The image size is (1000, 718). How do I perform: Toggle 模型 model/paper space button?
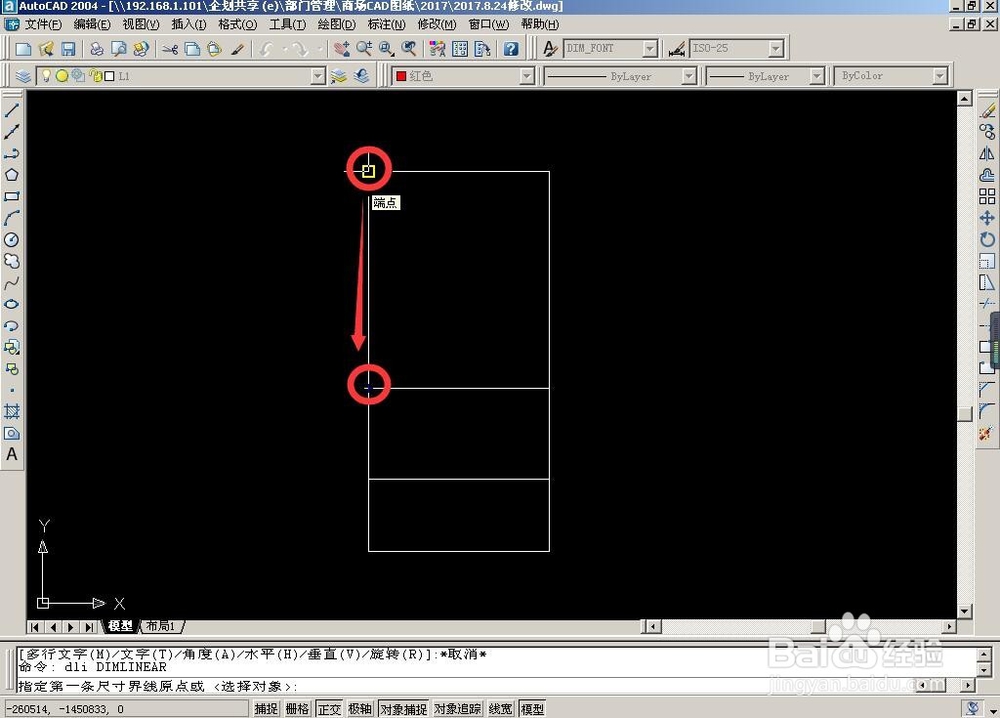533,708
